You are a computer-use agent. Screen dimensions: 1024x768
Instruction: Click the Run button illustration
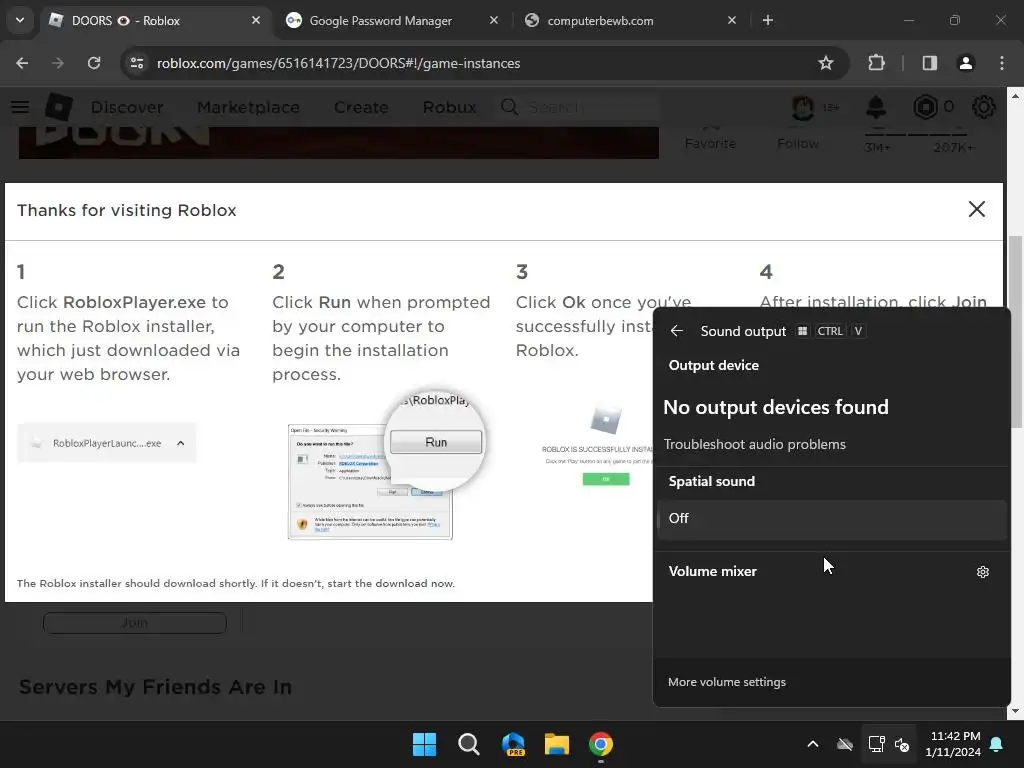point(436,442)
